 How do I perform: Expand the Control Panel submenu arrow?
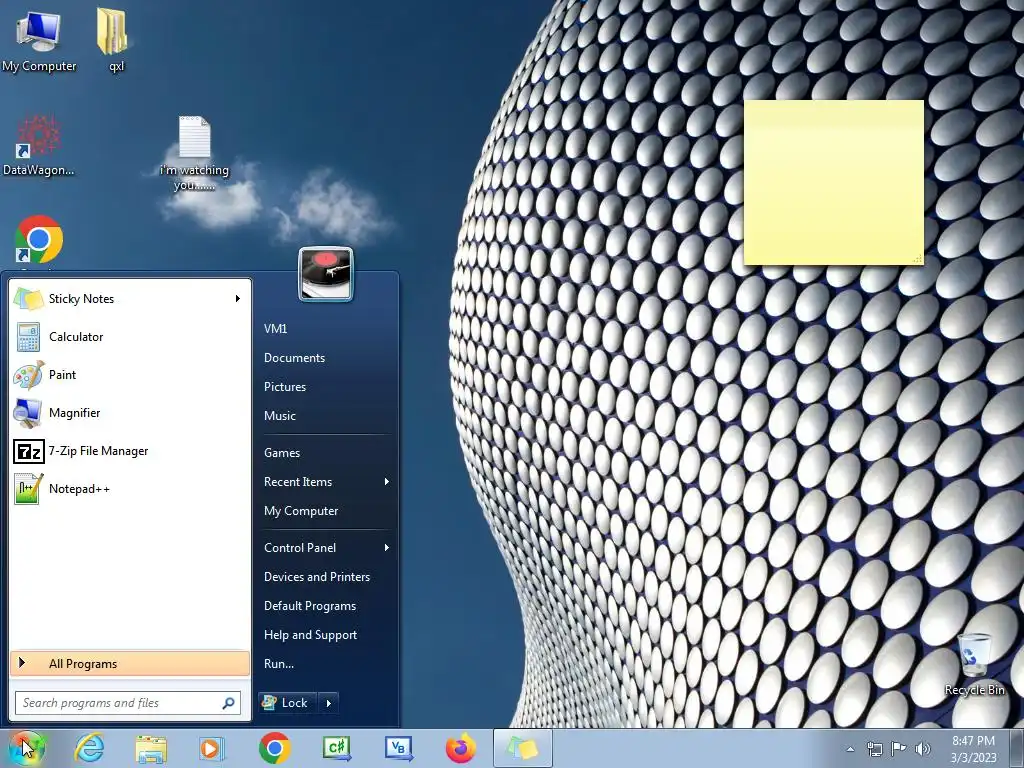click(387, 548)
